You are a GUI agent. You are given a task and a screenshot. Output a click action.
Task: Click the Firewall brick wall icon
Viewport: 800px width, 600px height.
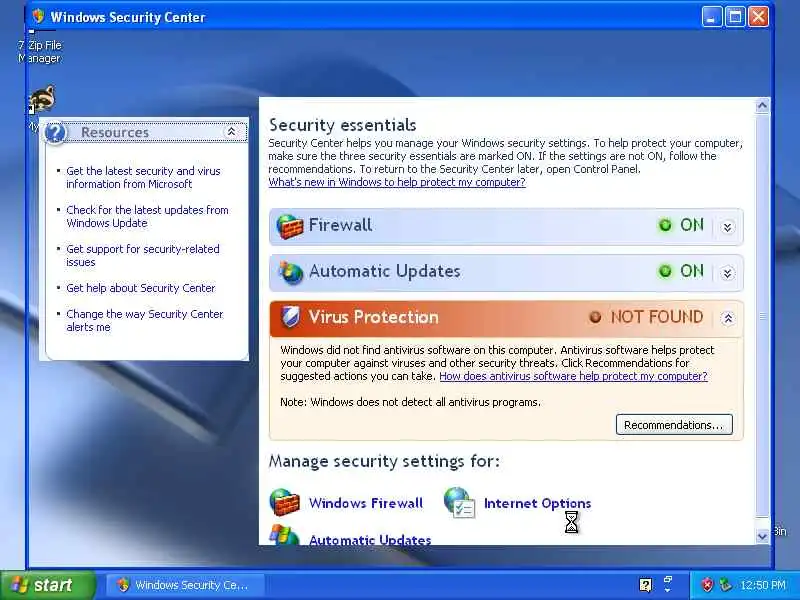289,226
